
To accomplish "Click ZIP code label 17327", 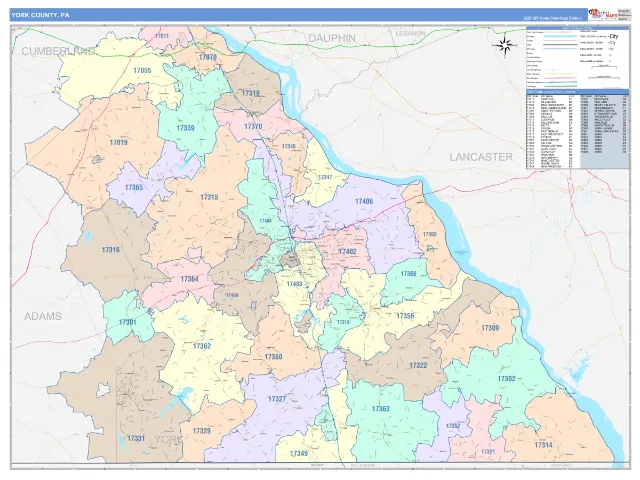I will [277, 399].
